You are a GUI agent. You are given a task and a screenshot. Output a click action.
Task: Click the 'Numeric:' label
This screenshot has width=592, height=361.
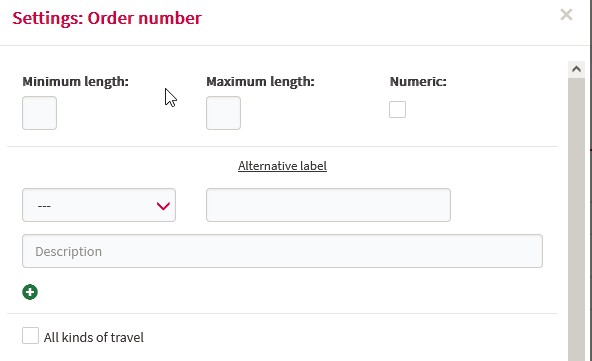coord(418,82)
